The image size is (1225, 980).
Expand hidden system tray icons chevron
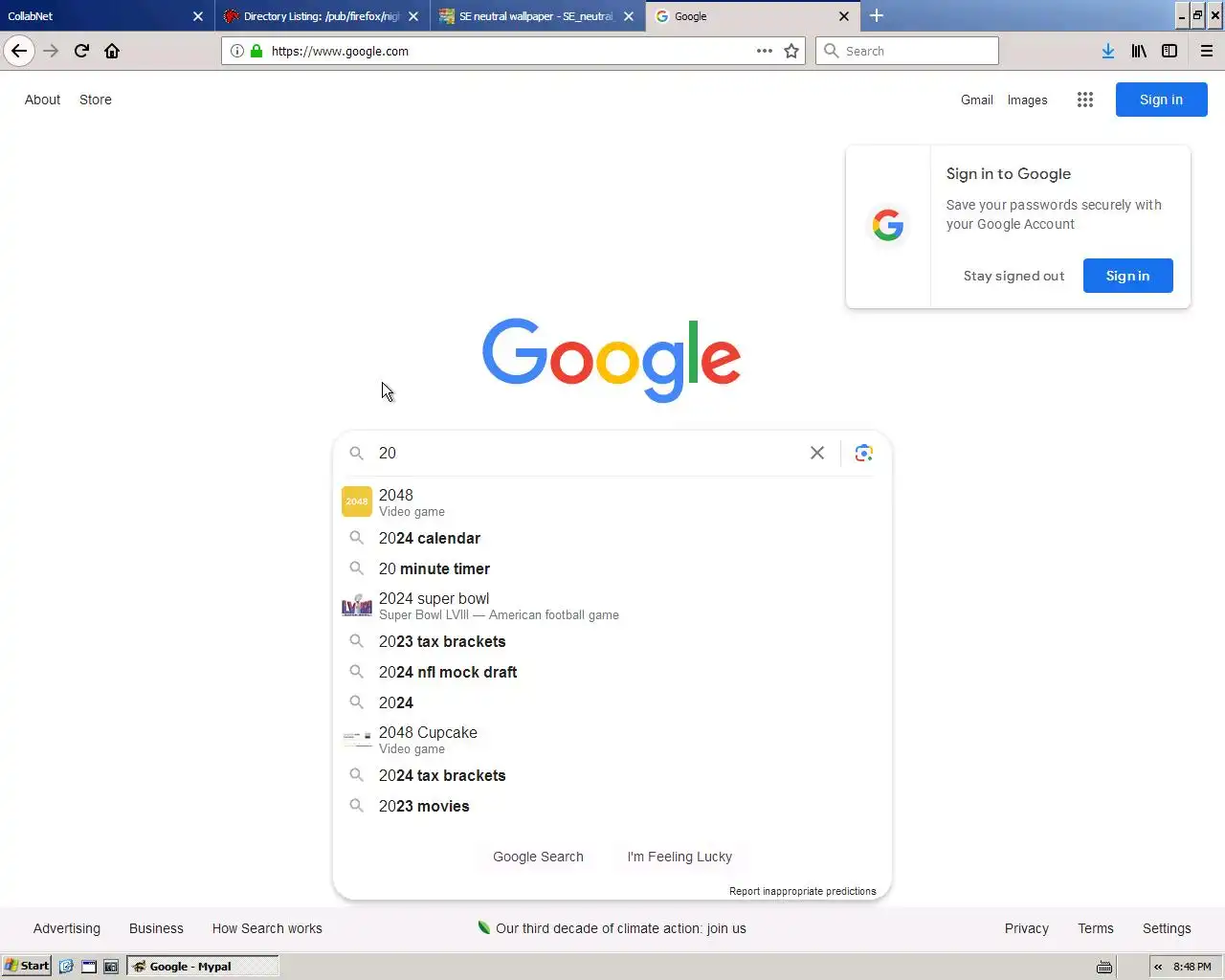point(1158,967)
